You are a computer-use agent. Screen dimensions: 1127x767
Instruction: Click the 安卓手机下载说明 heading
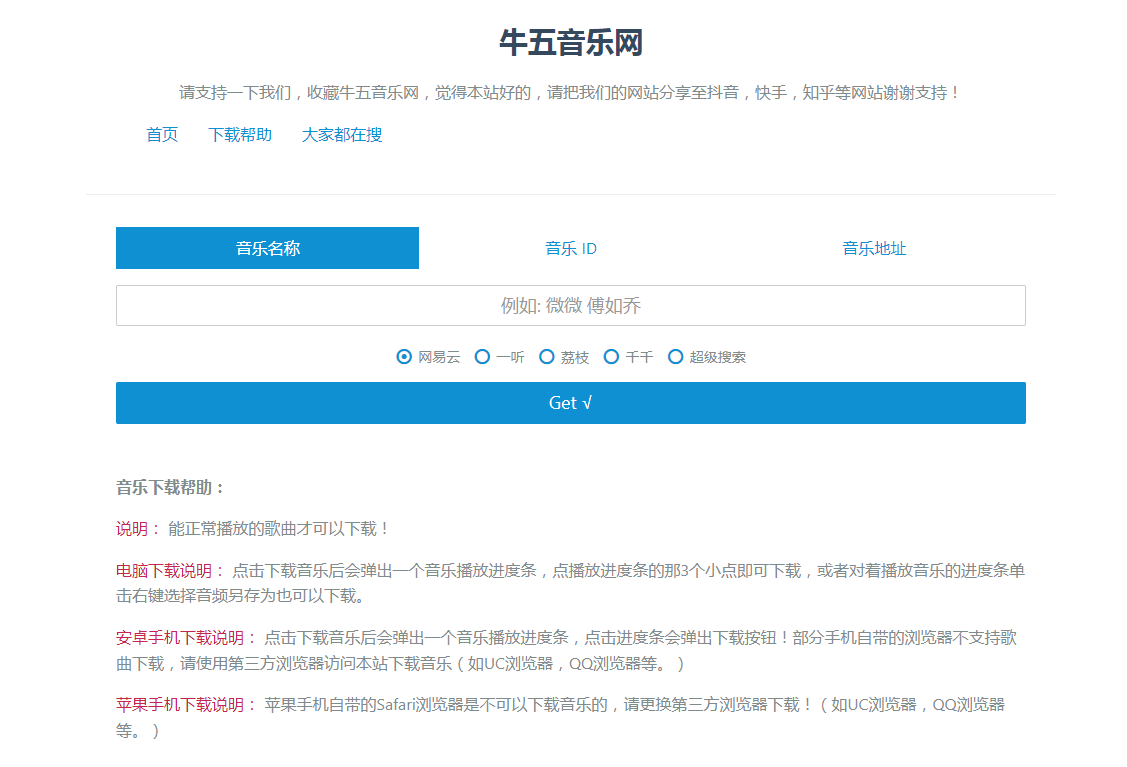tap(174, 635)
